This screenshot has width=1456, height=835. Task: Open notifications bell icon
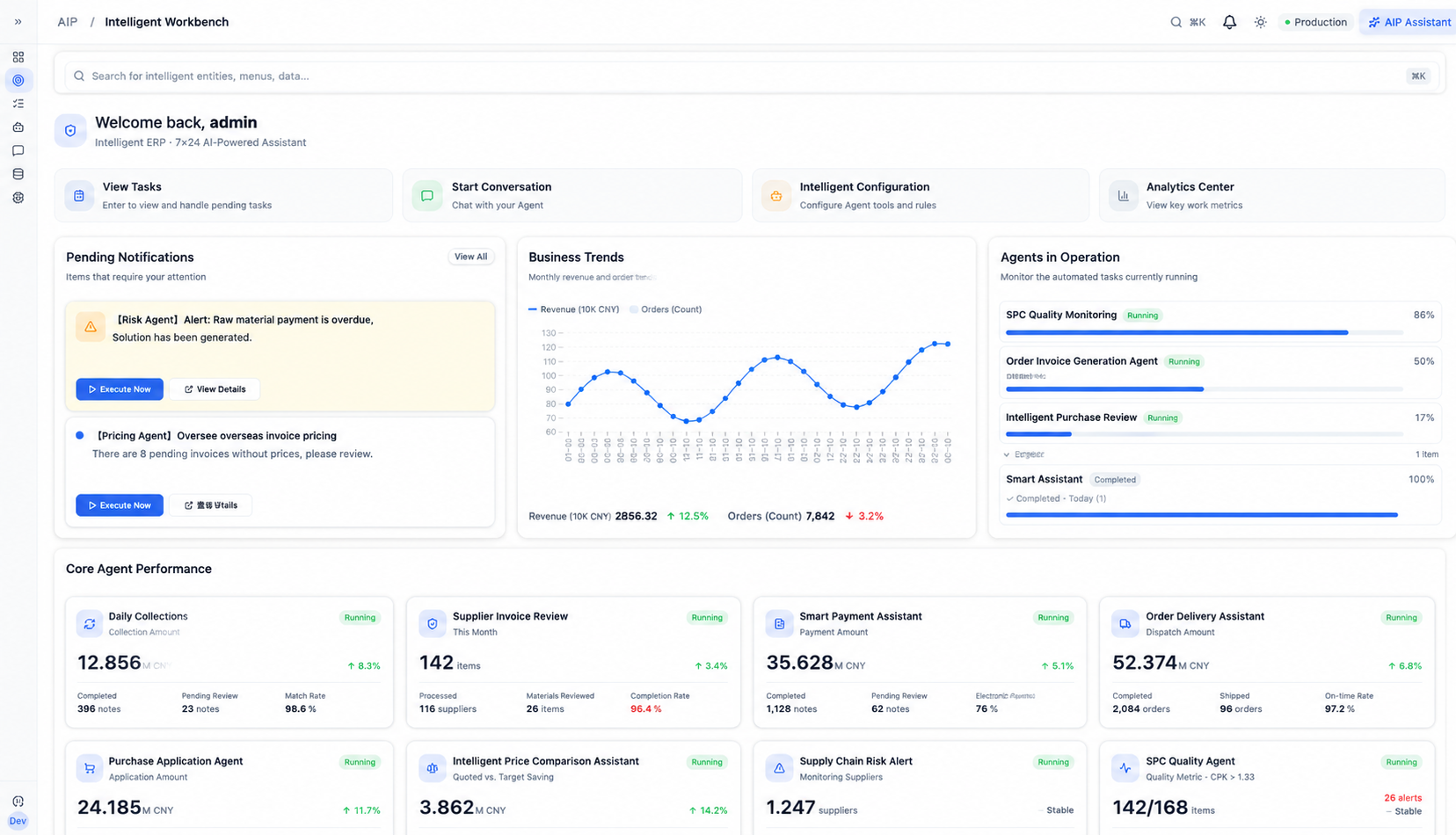(x=1229, y=22)
